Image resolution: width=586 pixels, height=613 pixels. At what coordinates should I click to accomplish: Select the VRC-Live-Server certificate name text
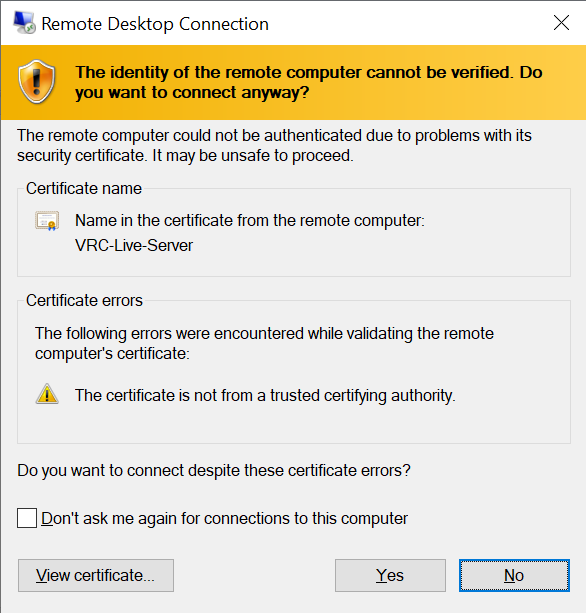[x=134, y=246]
